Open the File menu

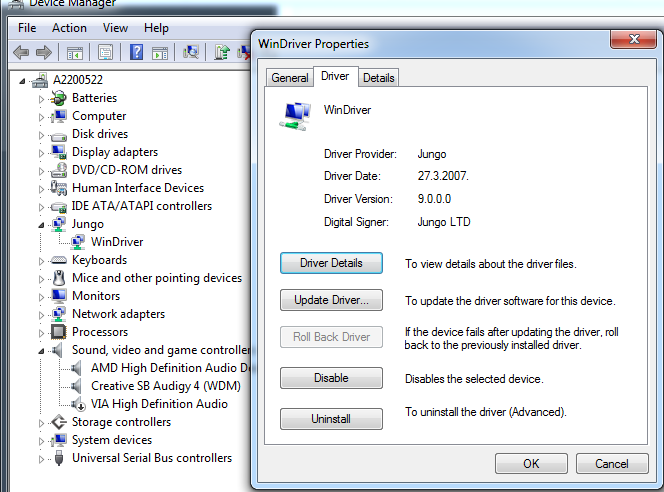tap(27, 28)
